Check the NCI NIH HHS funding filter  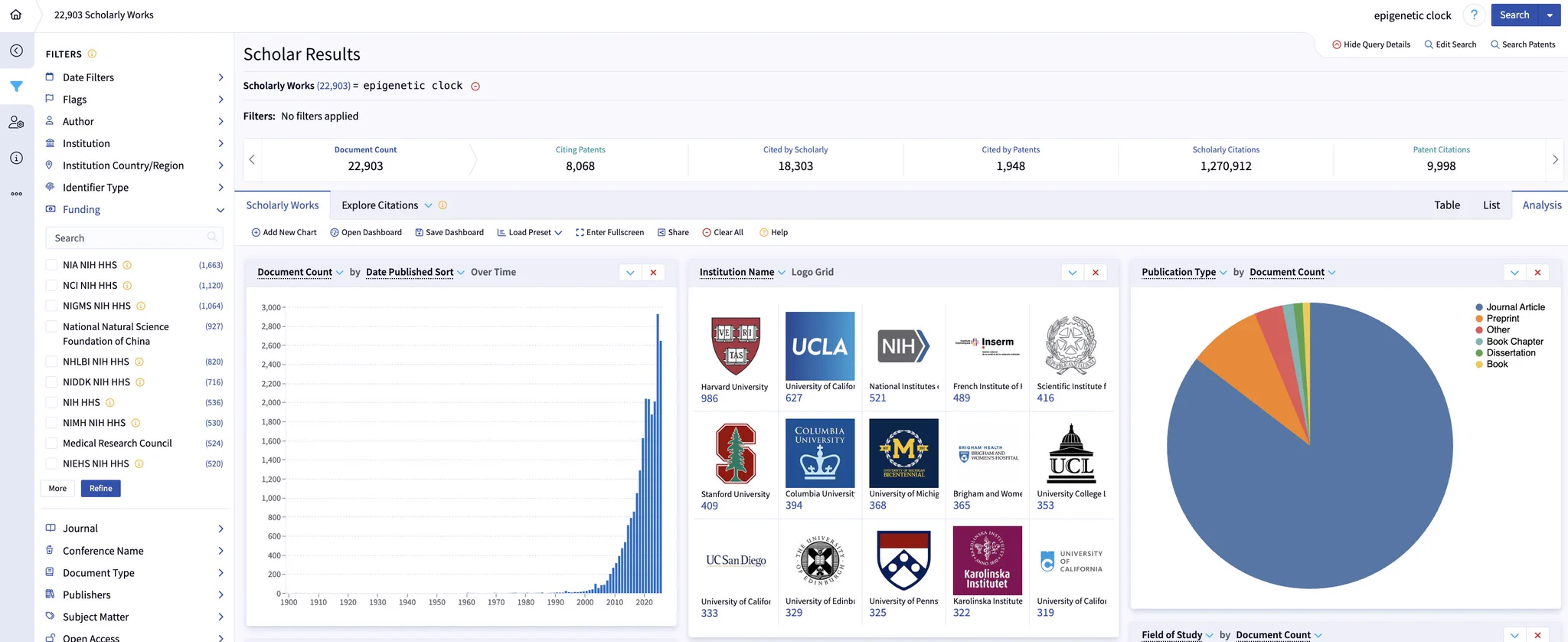[51, 285]
